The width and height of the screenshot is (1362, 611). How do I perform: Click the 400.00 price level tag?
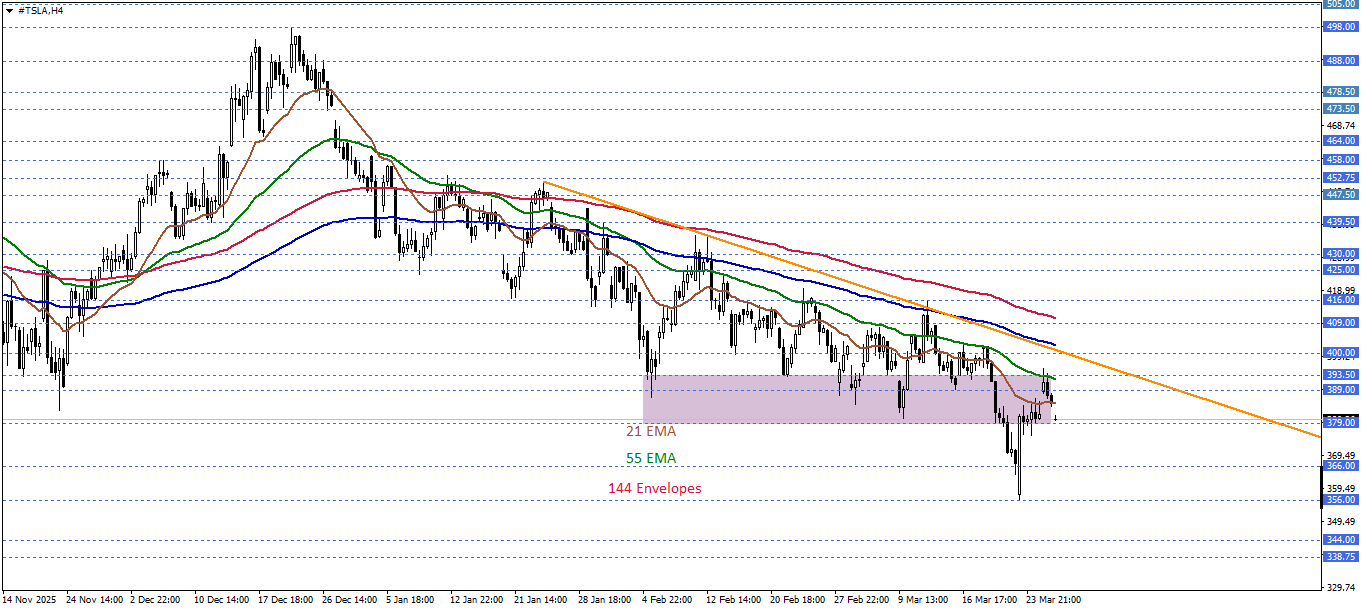click(x=1339, y=353)
